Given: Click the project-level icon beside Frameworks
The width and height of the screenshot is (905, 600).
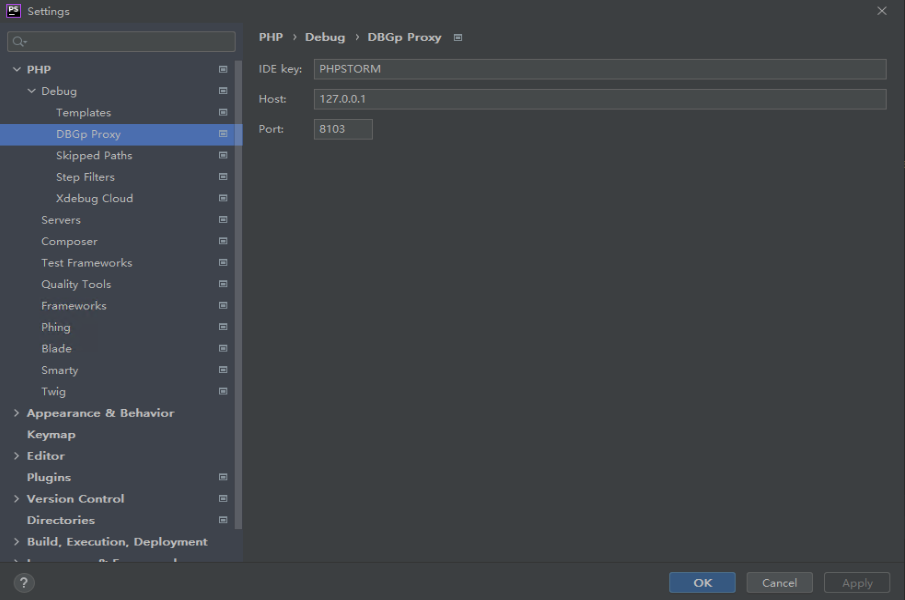Looking at the screenshot, I should pyautogui.click(x=223, y=305).
